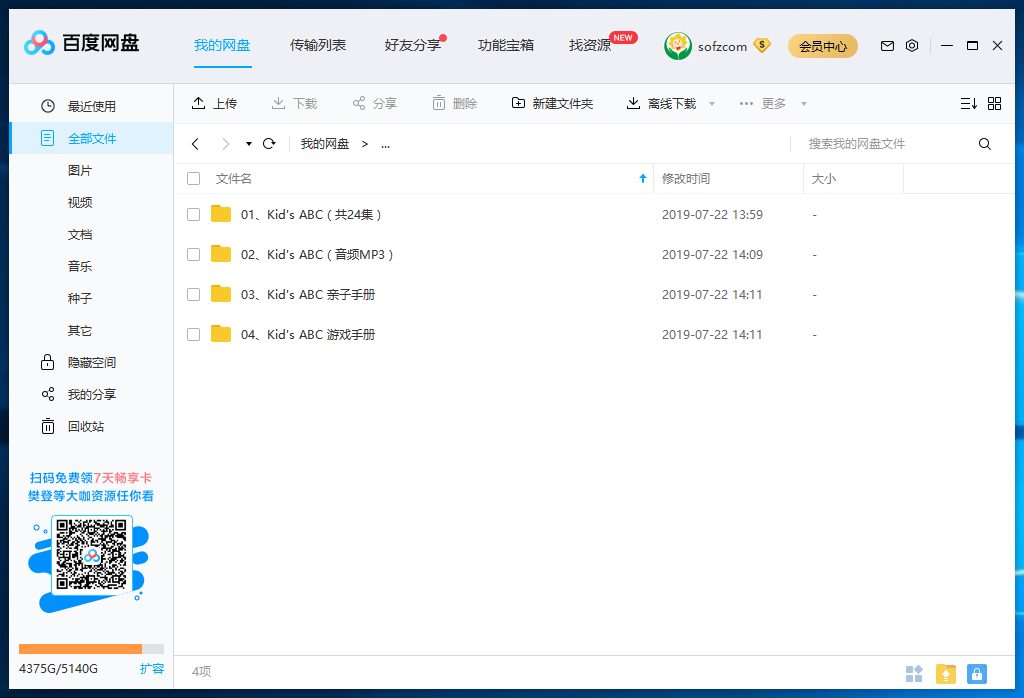Refresh the file list

[269, 144]
